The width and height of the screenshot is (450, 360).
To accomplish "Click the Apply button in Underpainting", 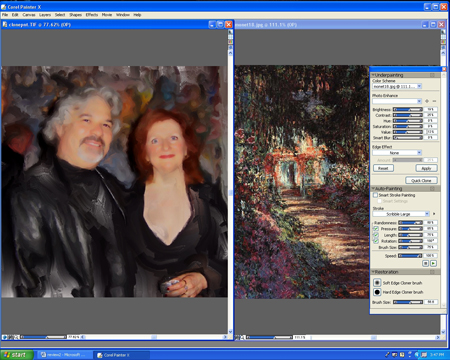I will coord(426,168).
